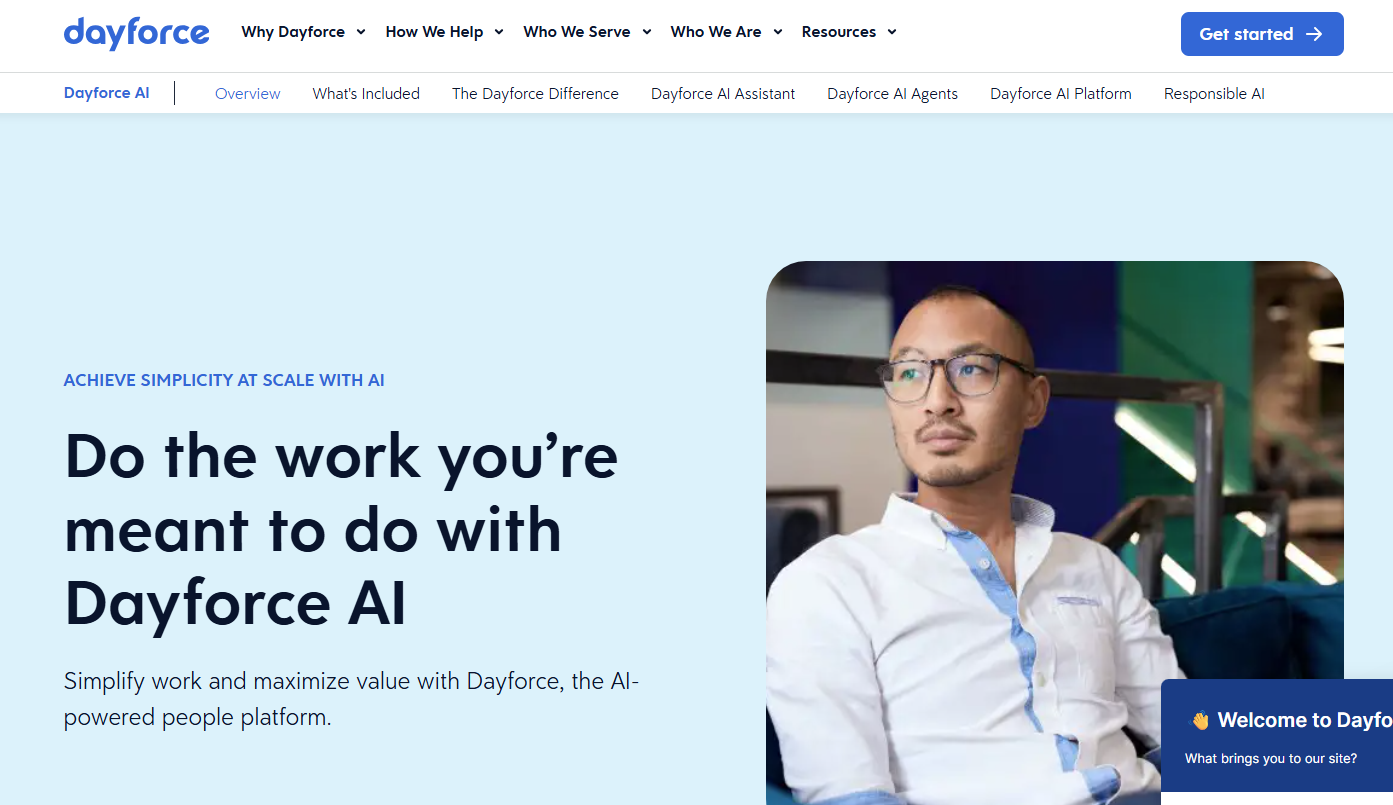This screenshot has height=805, width=1393.
Task: Open the How We Help menu
Action: (445, 32)
